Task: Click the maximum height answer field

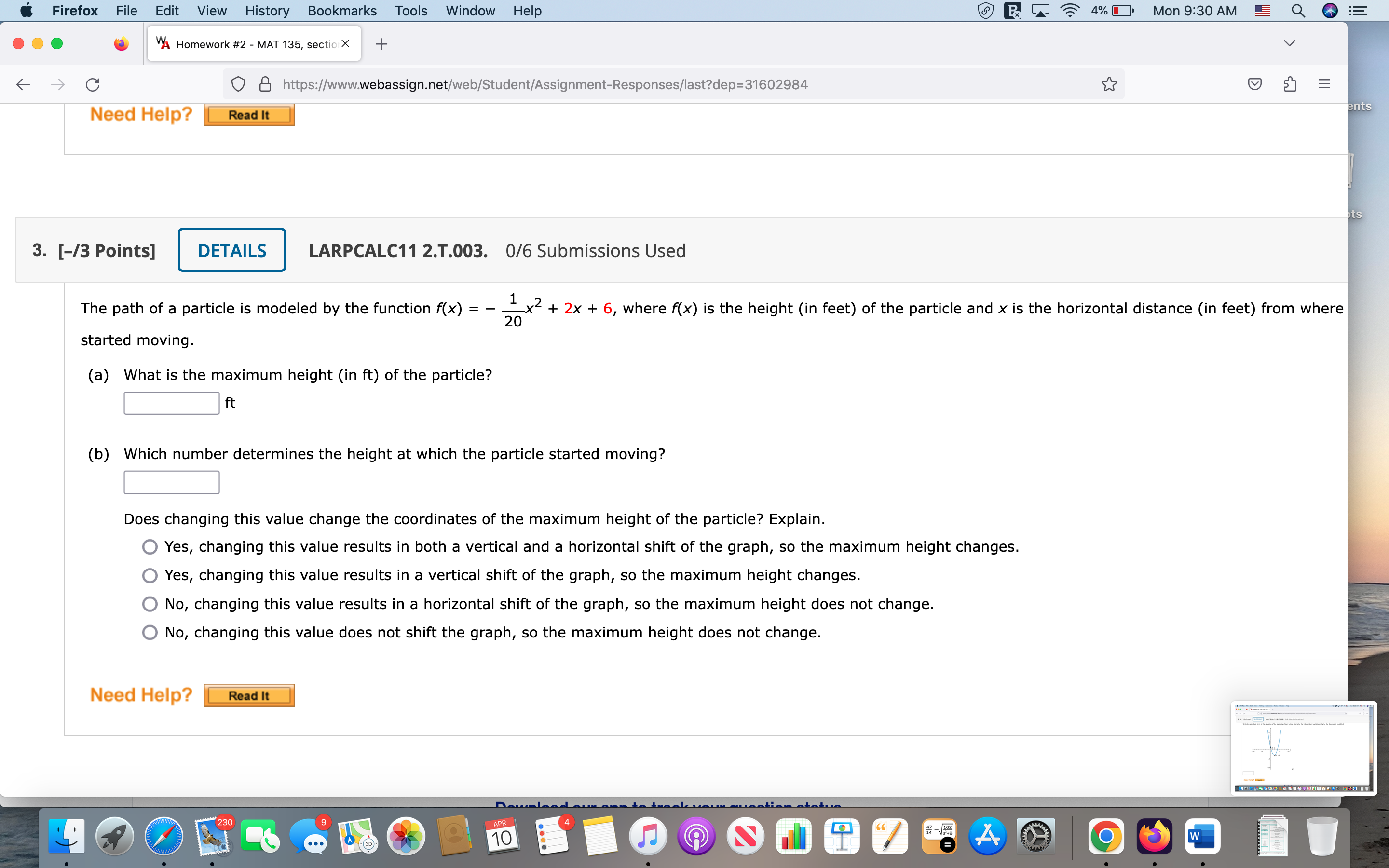Action: click(x=172, y=403)
